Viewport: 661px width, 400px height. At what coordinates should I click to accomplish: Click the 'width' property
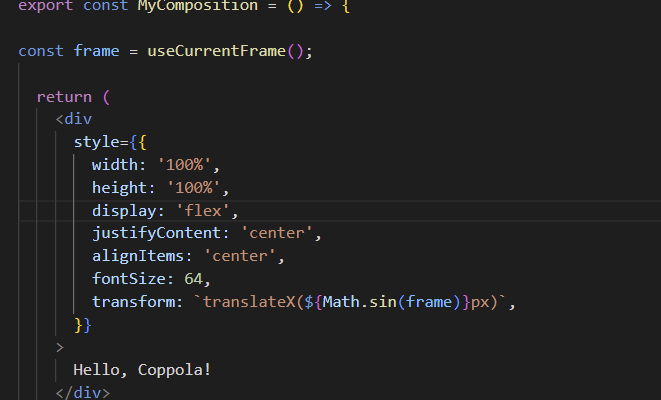click(x=115, y=164)
